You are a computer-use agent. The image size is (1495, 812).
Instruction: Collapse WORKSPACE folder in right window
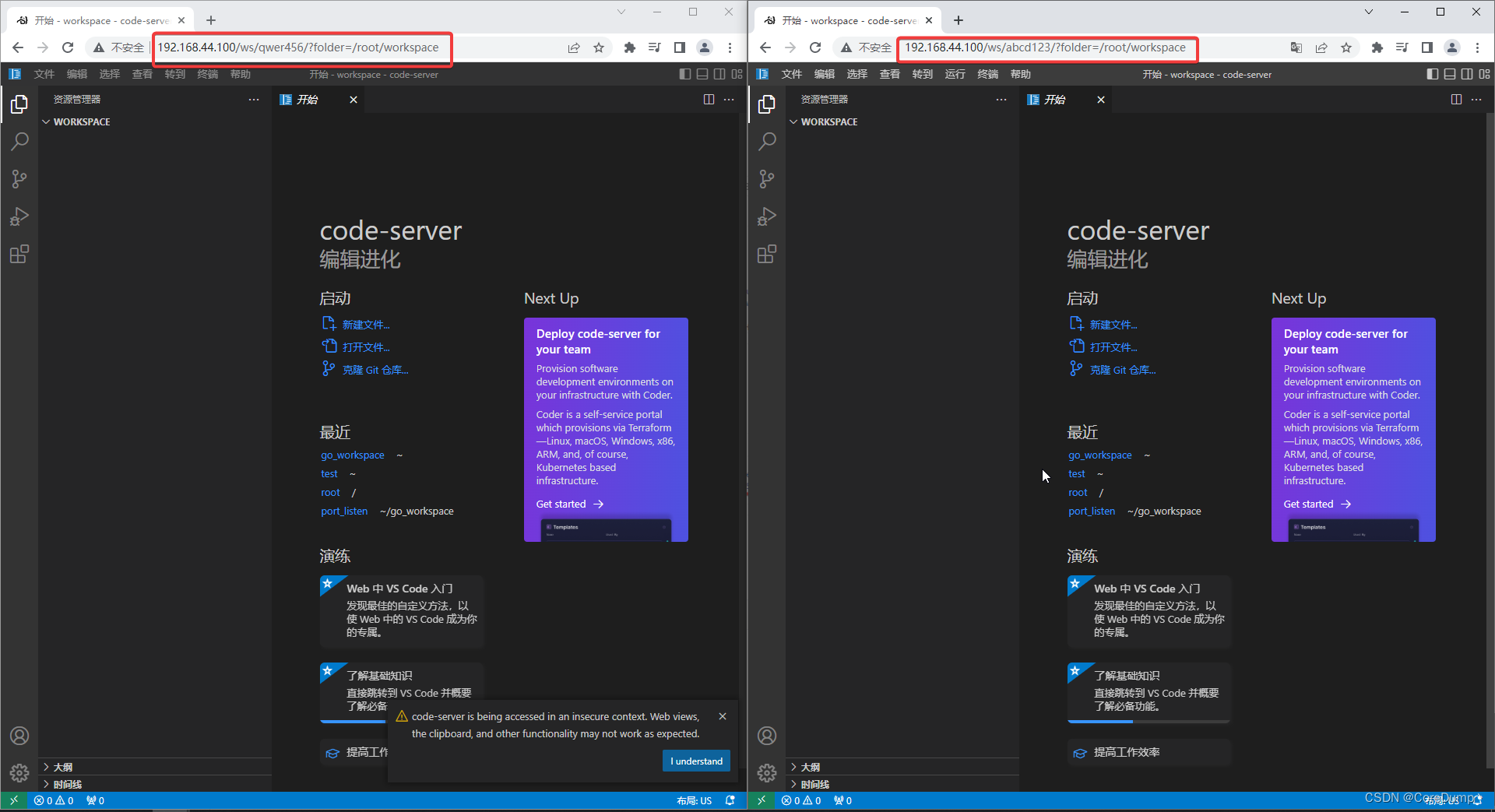point(902,122)
